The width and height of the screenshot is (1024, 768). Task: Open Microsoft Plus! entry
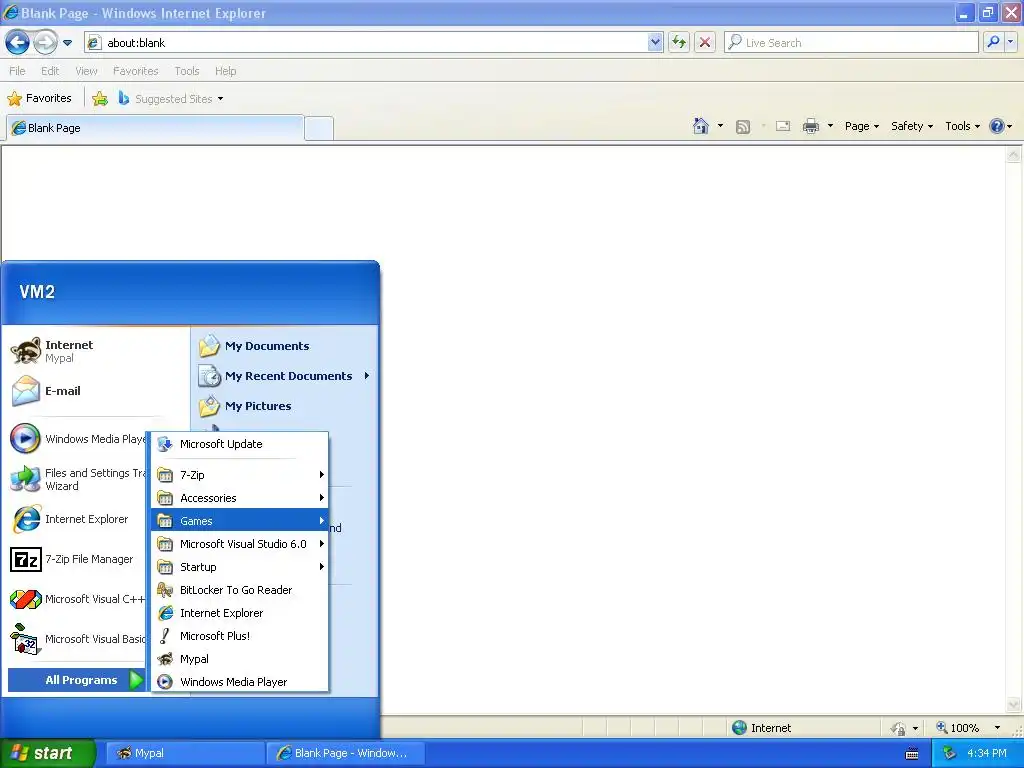coord(240,635)
